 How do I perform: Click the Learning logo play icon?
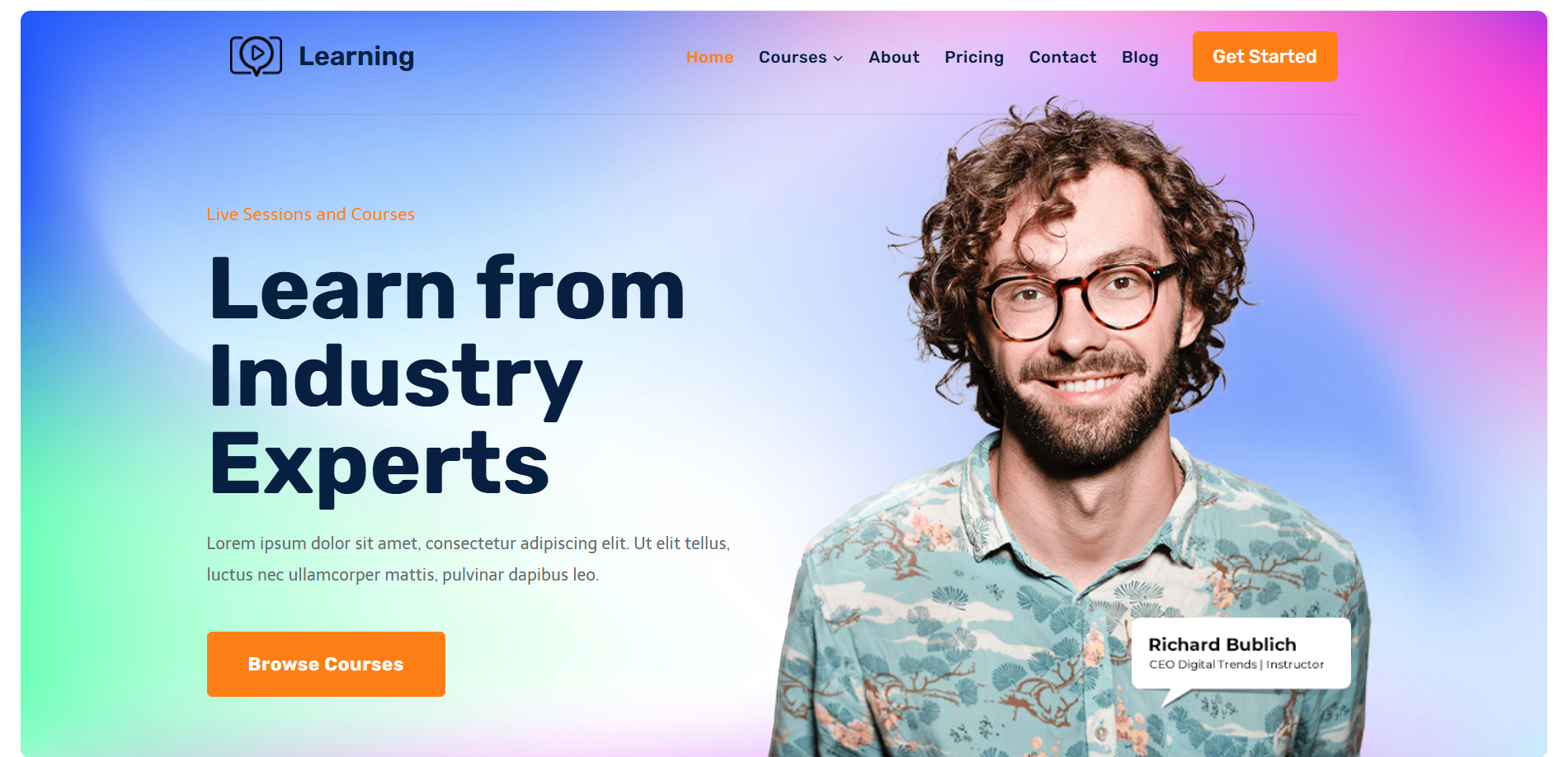point(256,56)
